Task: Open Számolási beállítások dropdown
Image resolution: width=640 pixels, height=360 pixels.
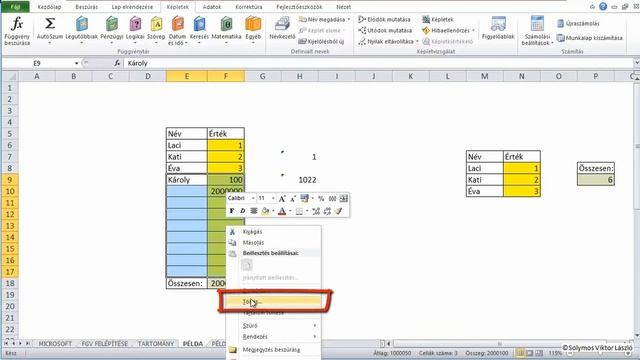Action: 537,31
